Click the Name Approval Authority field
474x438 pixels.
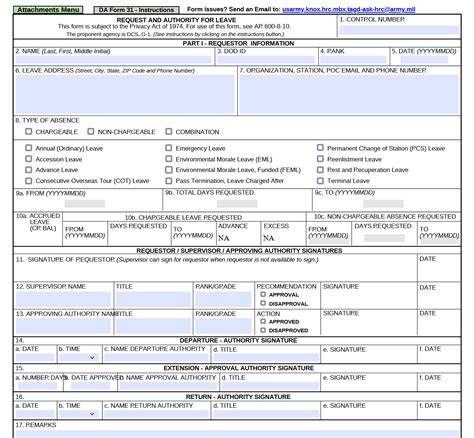click(168, 386)
